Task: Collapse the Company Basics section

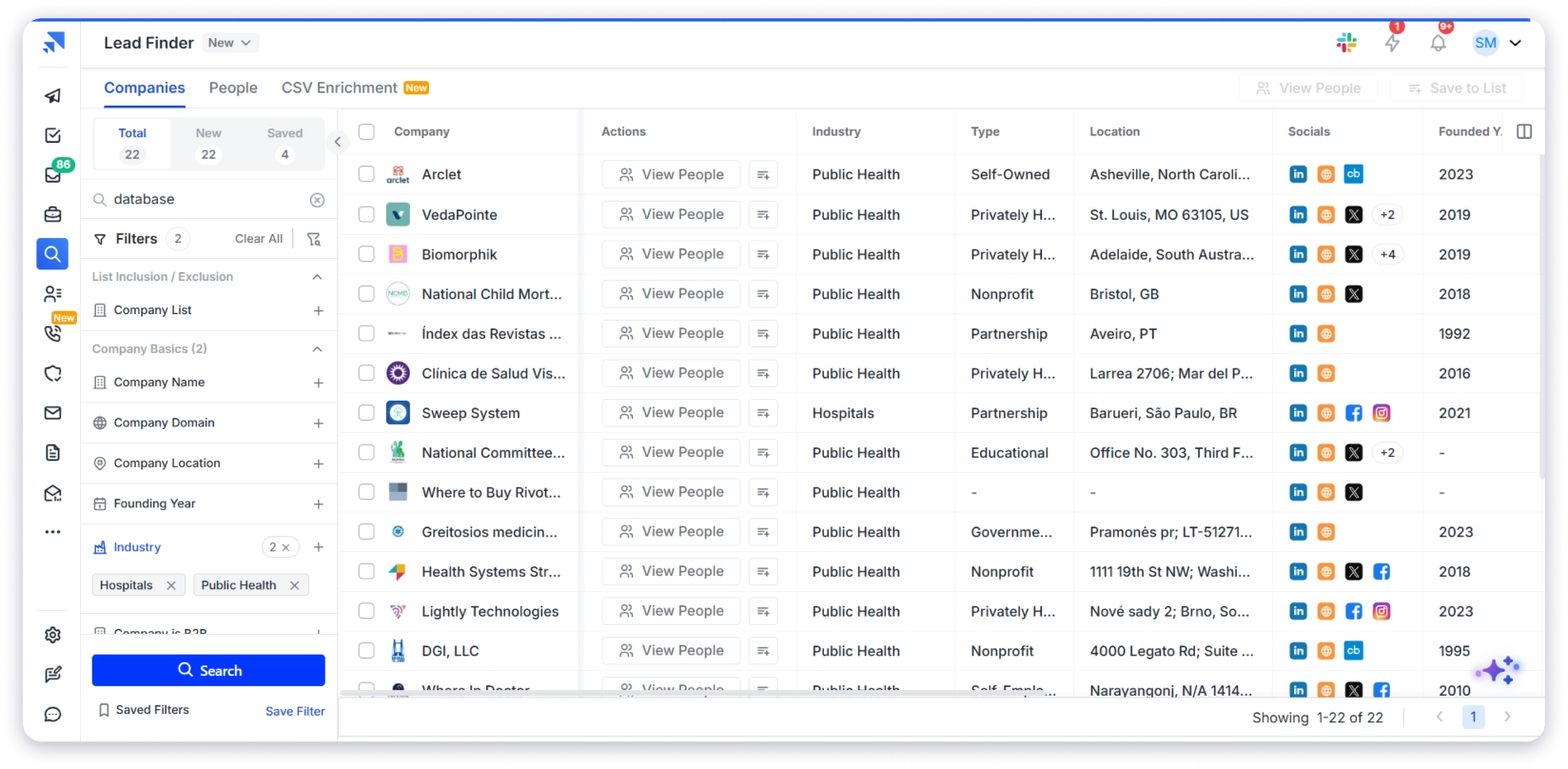Action: (x=318, y=349)
